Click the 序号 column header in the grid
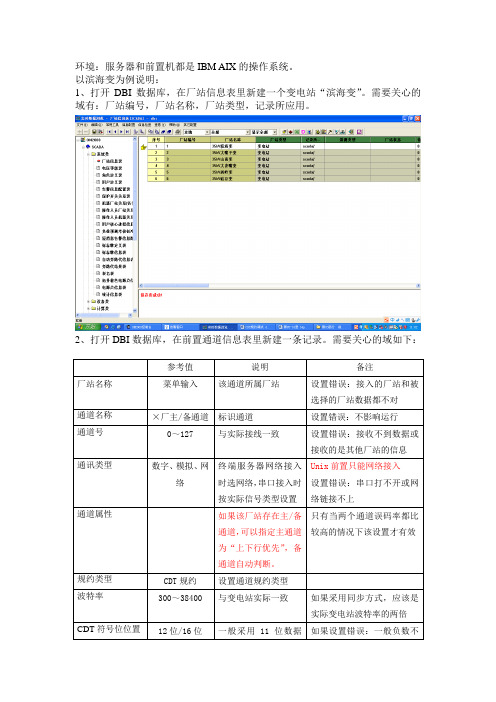 156,139
